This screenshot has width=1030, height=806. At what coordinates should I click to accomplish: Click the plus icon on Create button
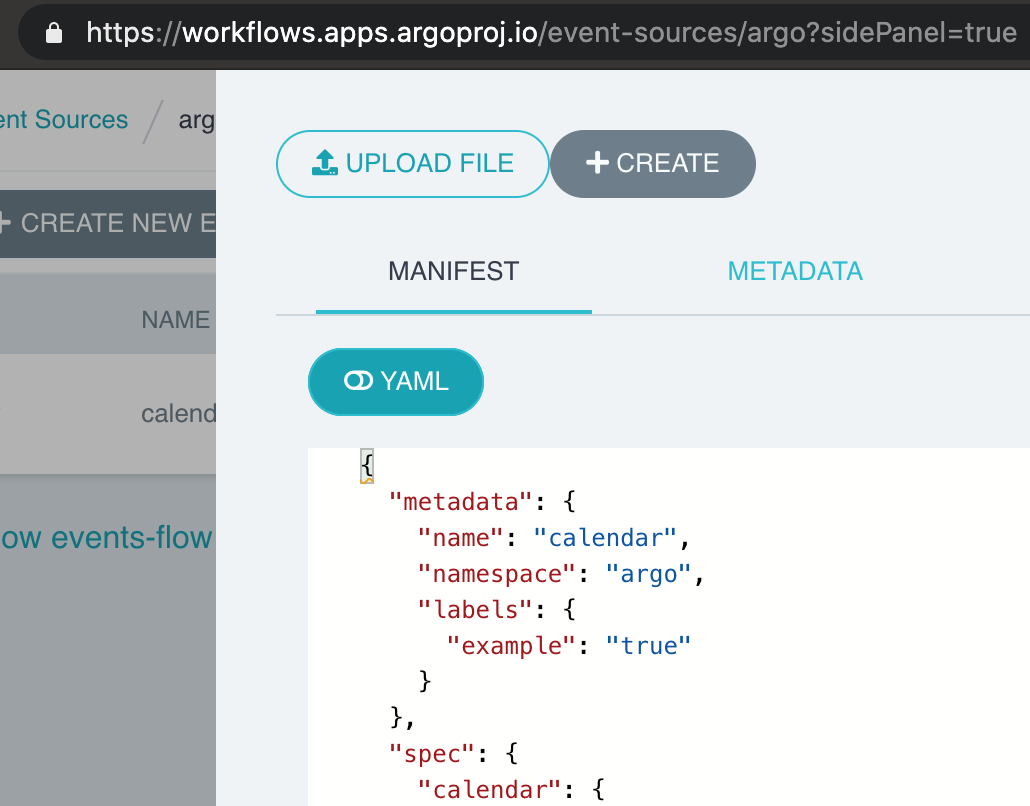tap(597, 162)
